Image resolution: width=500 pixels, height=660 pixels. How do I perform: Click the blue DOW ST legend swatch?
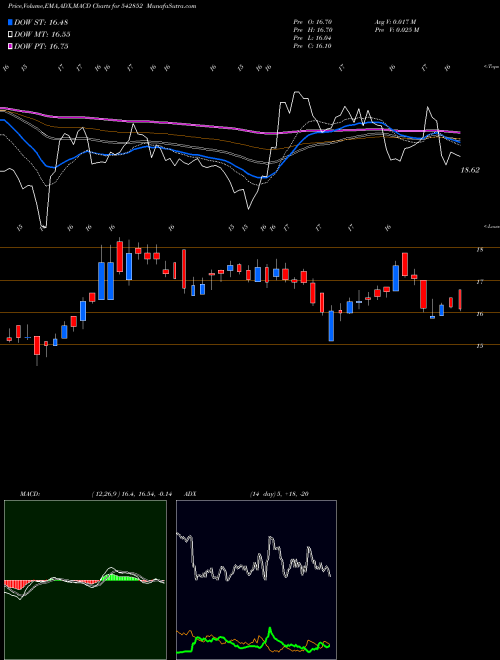pos(11,22)
